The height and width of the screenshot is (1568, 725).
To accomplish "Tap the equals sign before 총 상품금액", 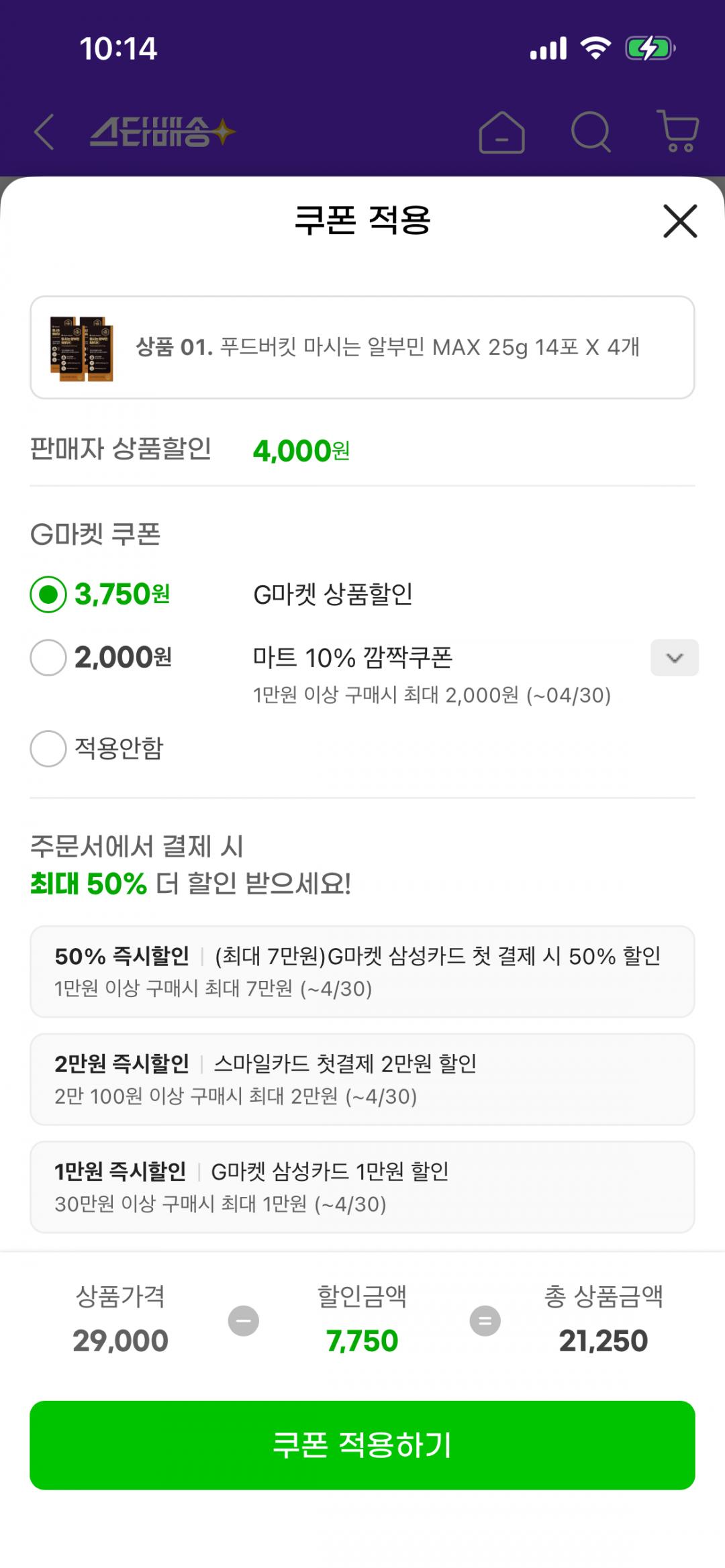I will pos(485,1321).
